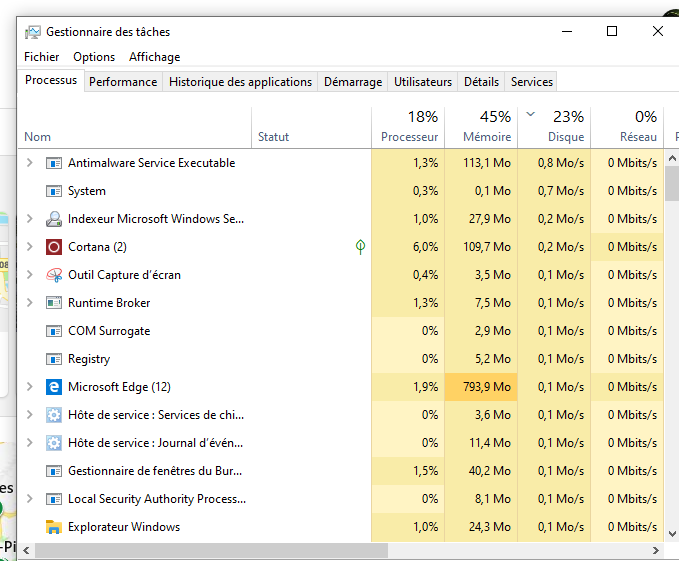Expand the Indexeur Microsoft Windows Search row
This screenshot has width=679, height=561.
coord(29,219)
